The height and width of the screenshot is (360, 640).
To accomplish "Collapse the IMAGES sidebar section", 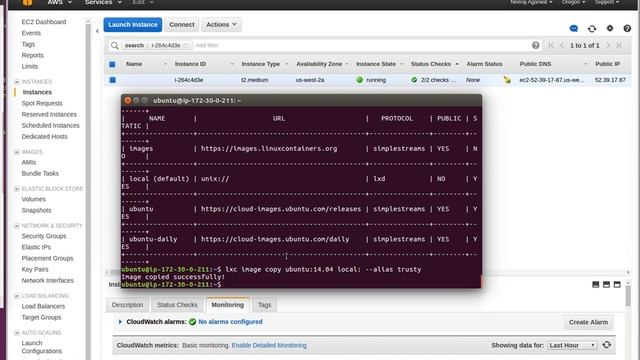I will [17, 152].
